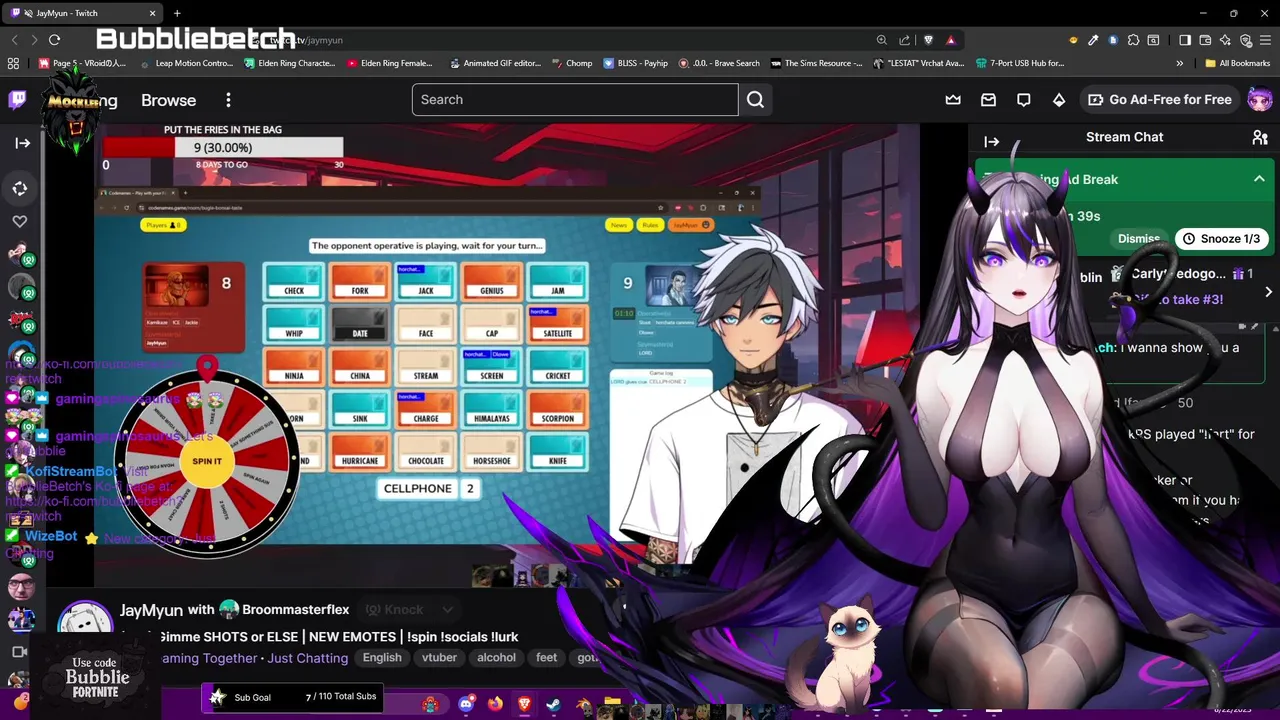Open the Brave Wallet icon

tap(1205, 40)
